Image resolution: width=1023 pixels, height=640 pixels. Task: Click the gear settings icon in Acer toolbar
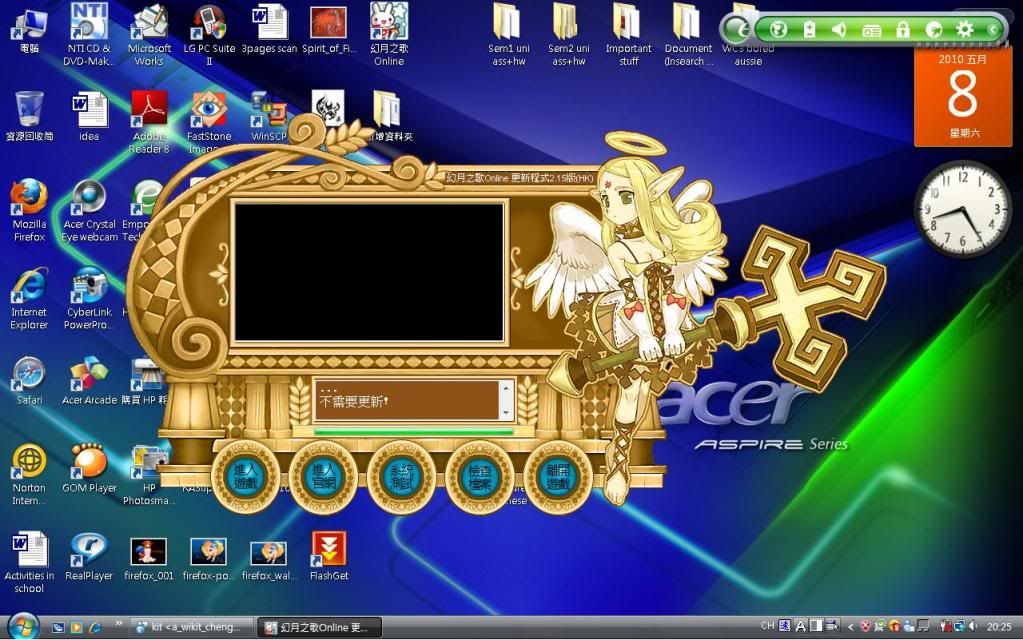(x=964, y=29)
